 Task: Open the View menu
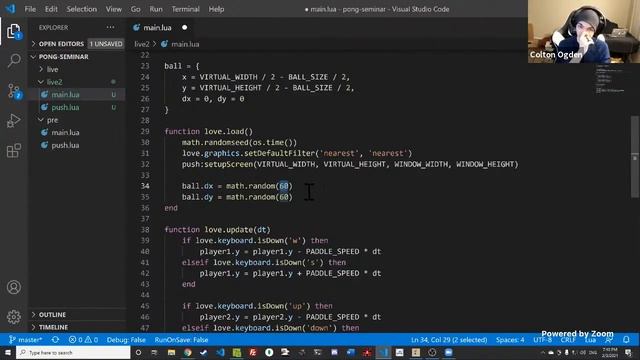point(113,9)
